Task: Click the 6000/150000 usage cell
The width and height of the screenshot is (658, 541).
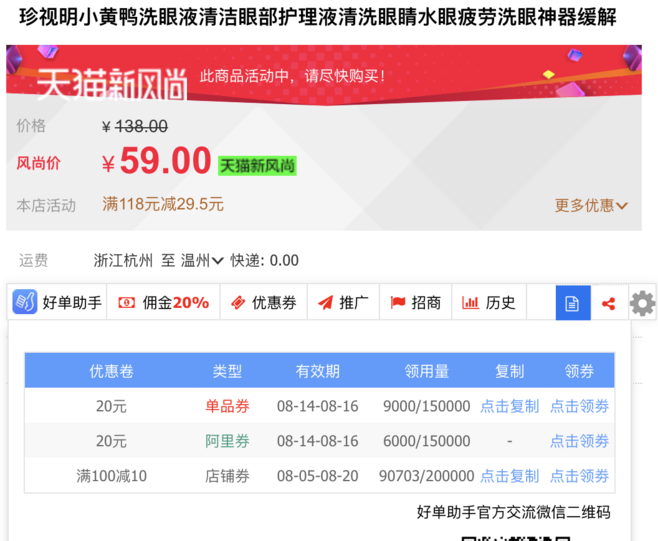Action: (426, 441)
